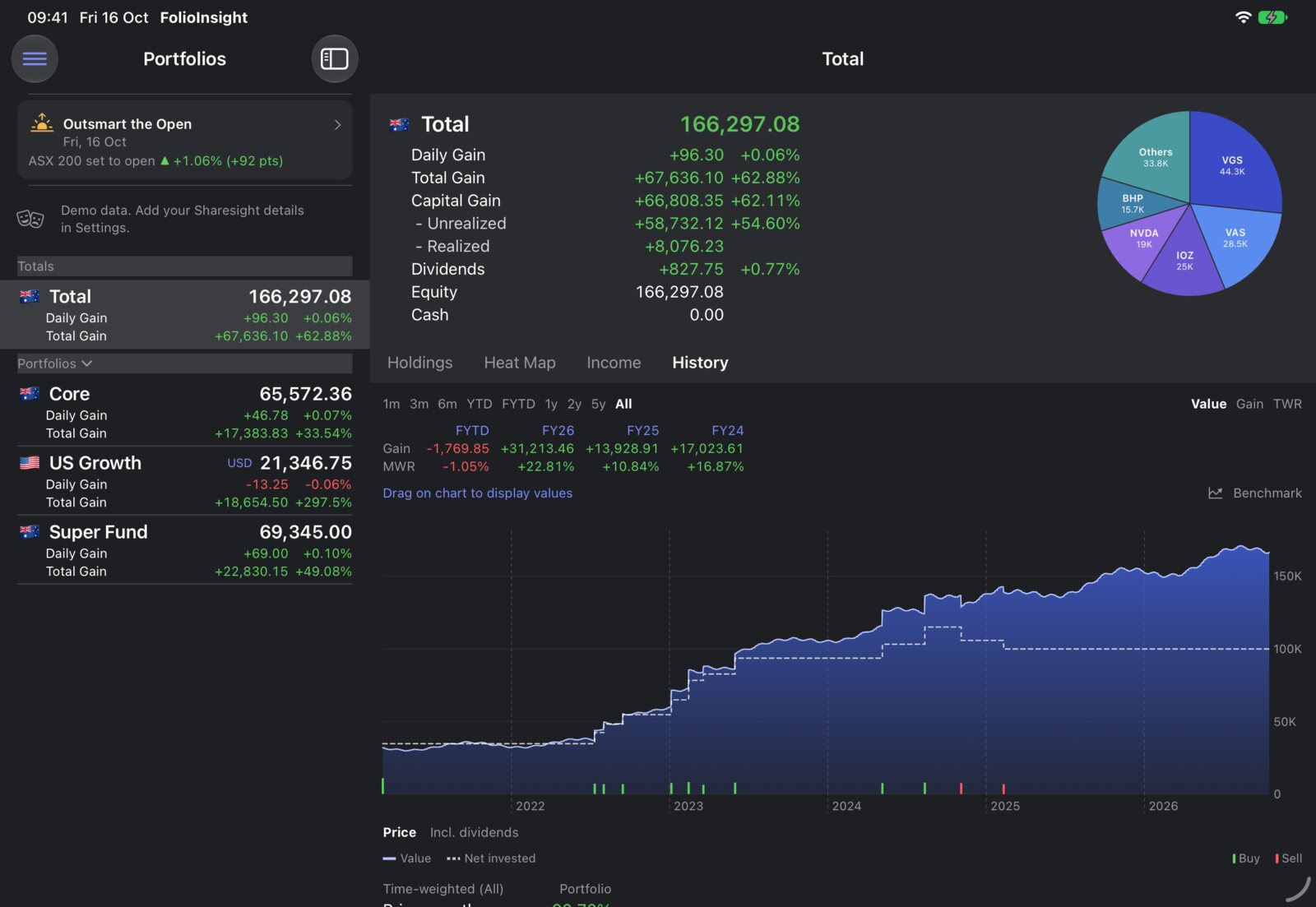Select the Price option below chart
This screenshot has width=1316, height=907.
(x=399, y=832)
